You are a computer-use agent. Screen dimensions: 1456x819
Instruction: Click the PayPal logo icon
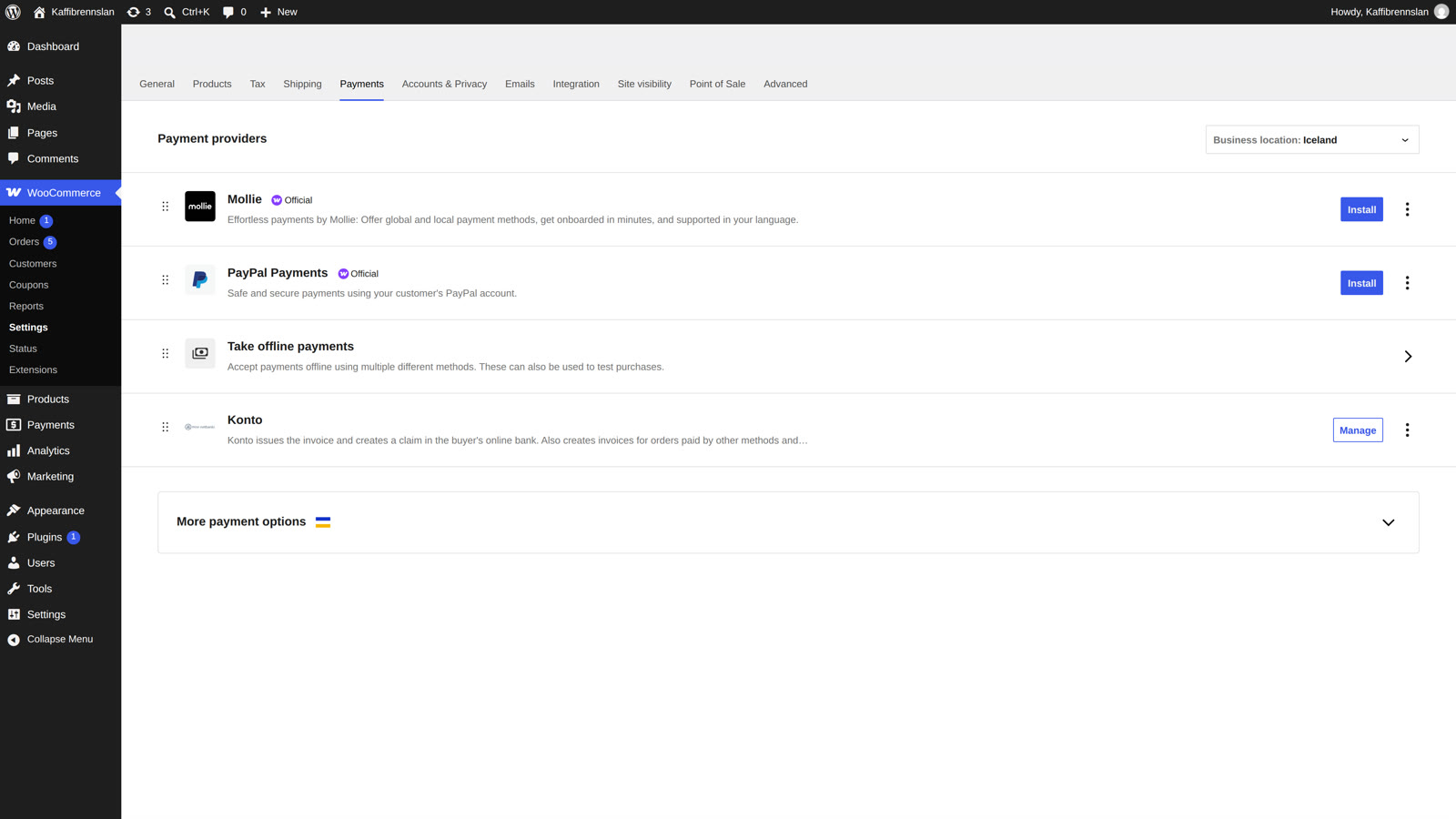point(200,280)
